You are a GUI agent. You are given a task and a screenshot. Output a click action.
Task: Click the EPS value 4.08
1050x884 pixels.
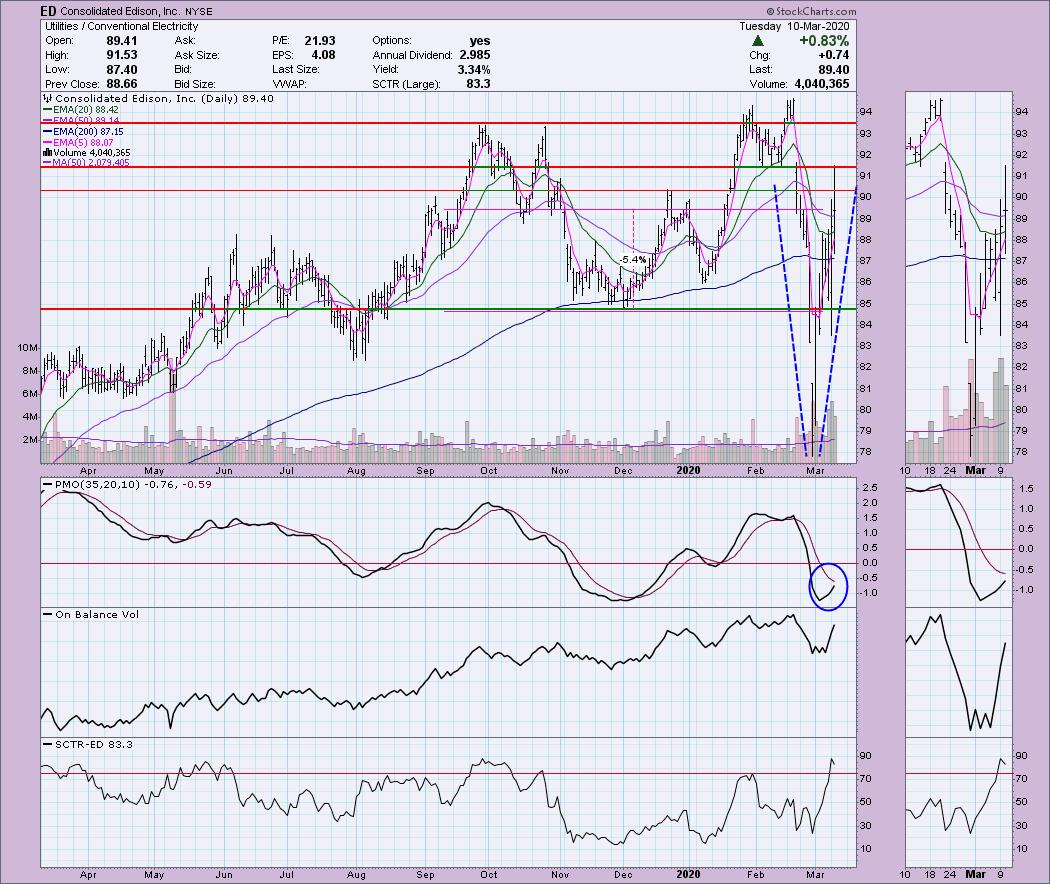(323, 55)
